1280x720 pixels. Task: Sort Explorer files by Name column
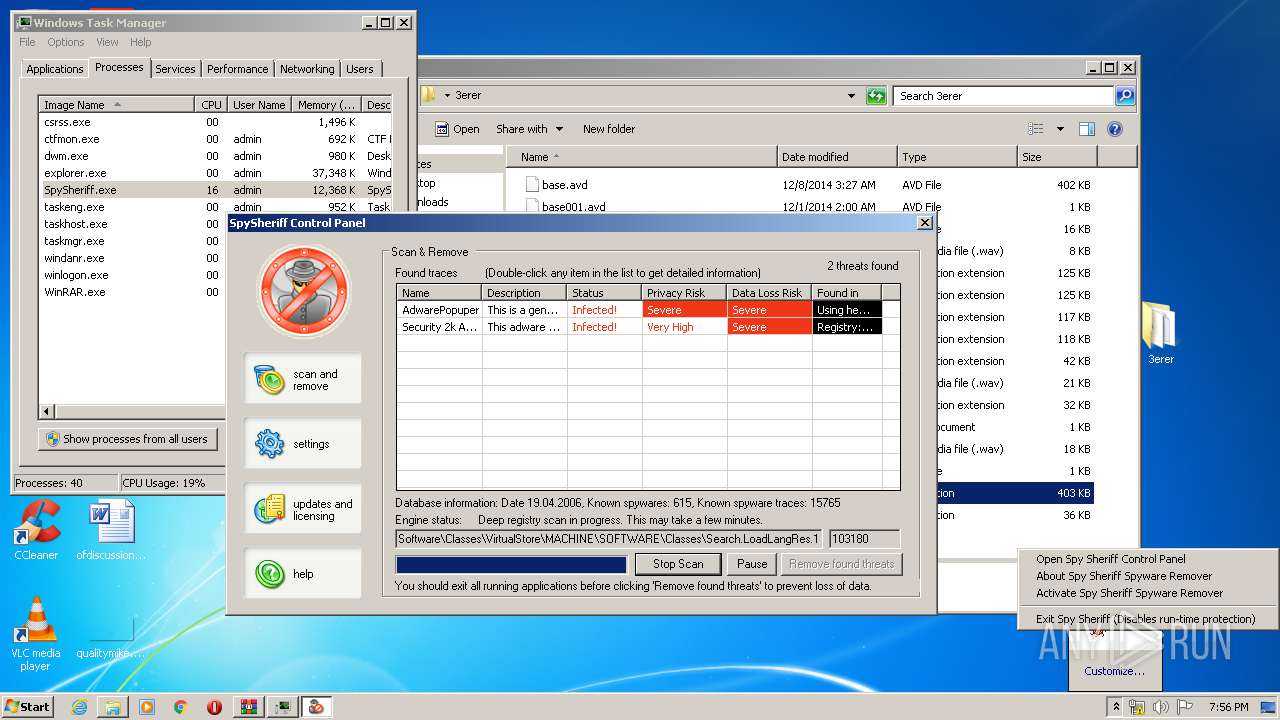[x=642, y=157]
